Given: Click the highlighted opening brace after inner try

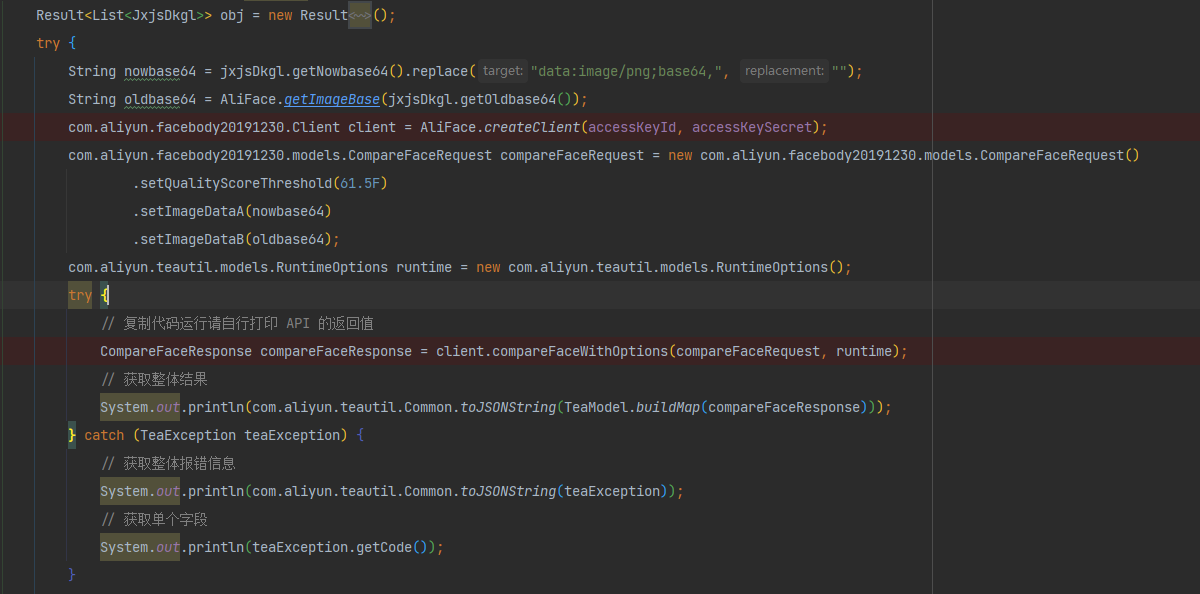Looking at the screenshot, I should pyautogui.click(x=105, y=295).
